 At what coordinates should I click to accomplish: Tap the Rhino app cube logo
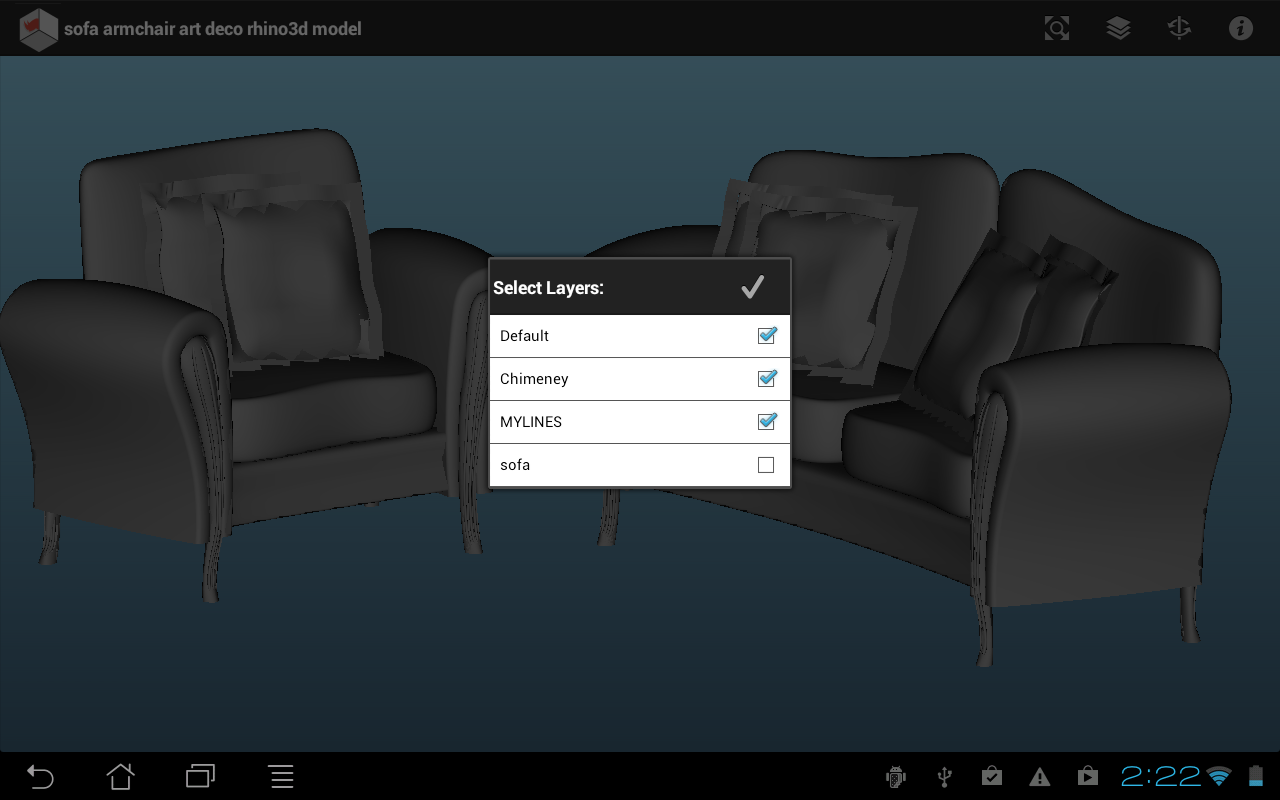click(x=39, y=29)
